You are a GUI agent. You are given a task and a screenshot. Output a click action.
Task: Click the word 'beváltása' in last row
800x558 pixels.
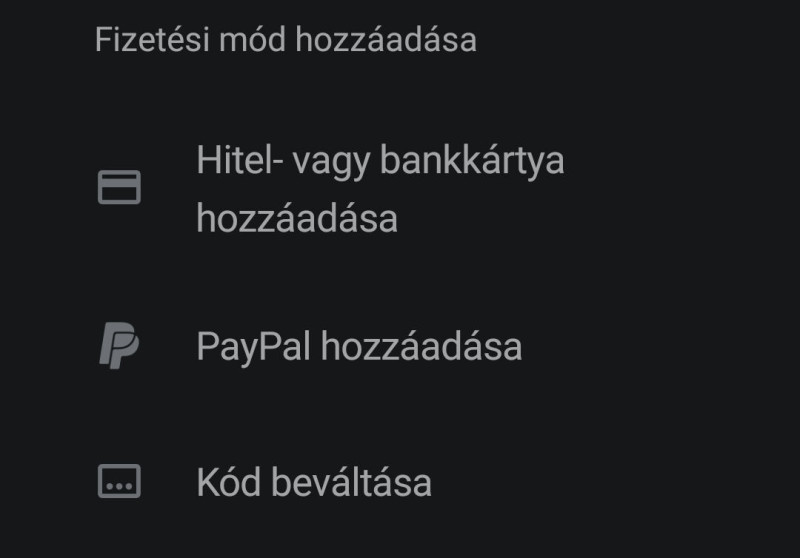352,482
